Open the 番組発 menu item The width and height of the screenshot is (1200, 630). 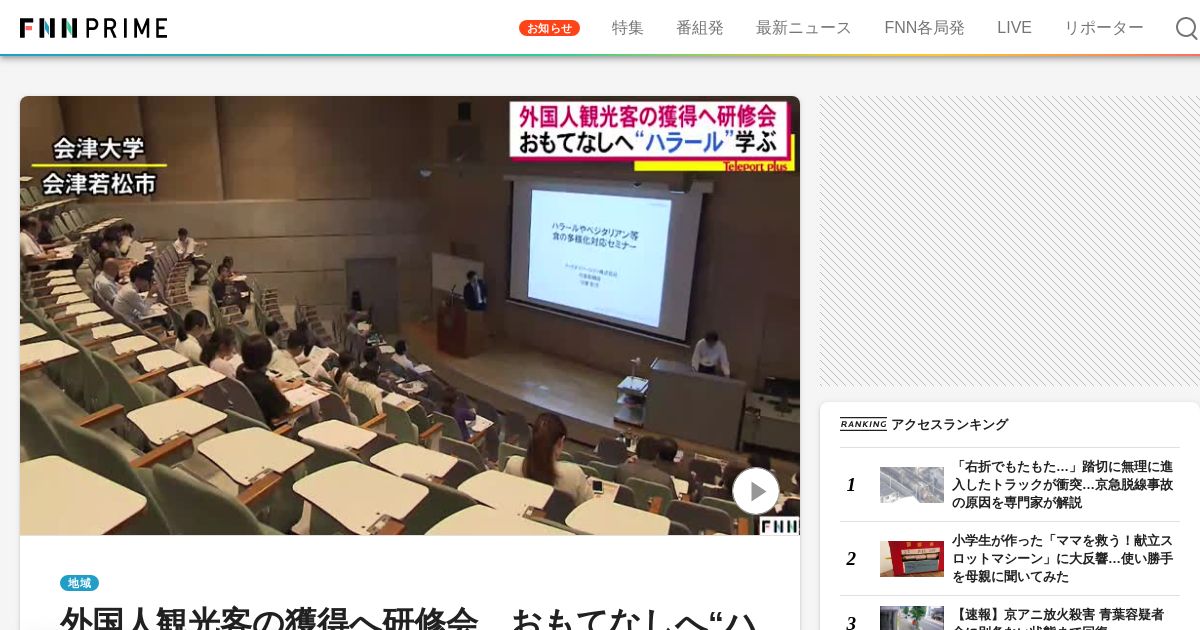[700, 28]
